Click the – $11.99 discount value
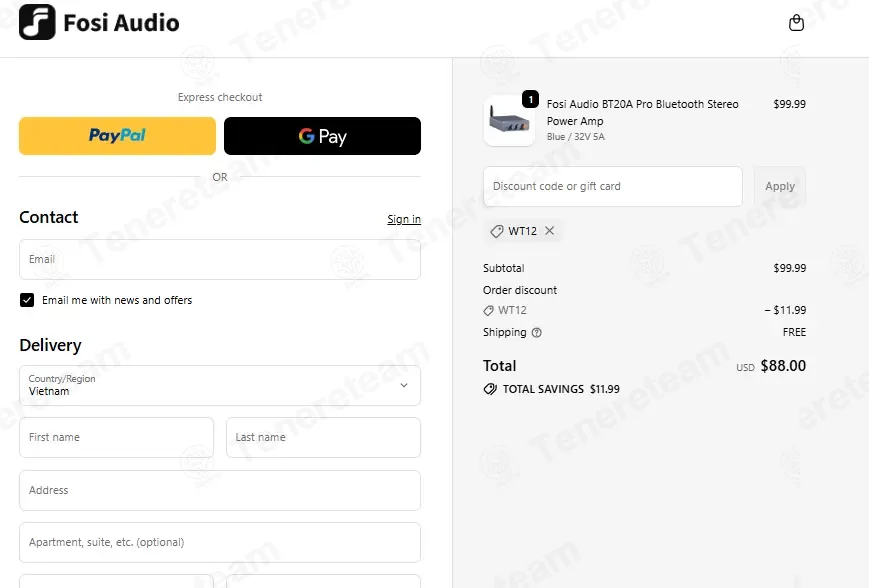Screen dimensions: 869x588 785,310
